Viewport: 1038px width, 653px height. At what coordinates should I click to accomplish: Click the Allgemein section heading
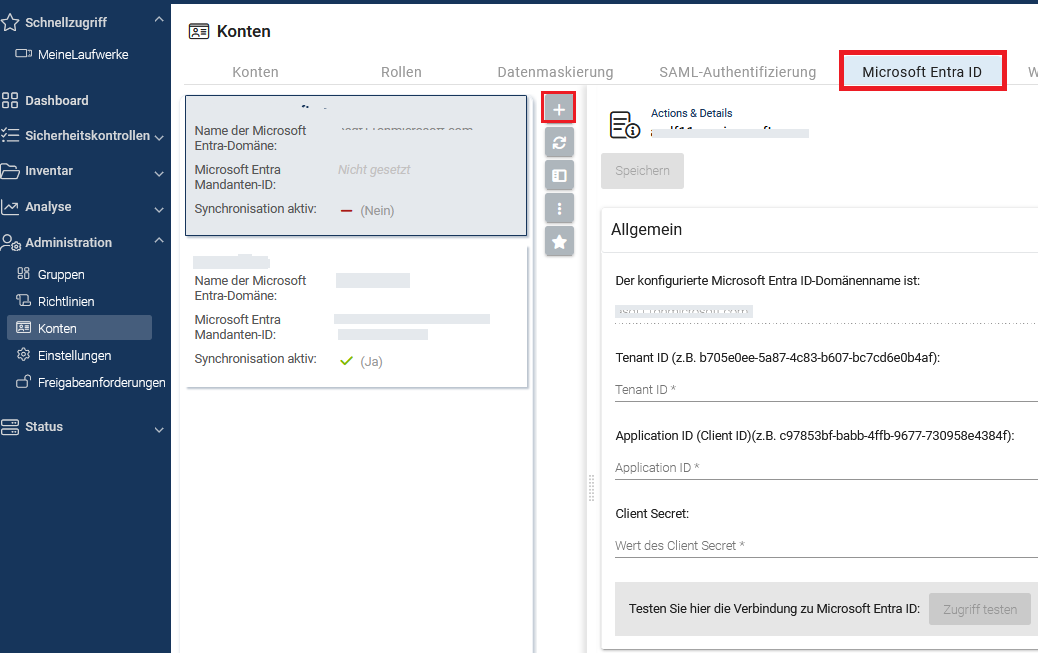click(x=646, y=229)
